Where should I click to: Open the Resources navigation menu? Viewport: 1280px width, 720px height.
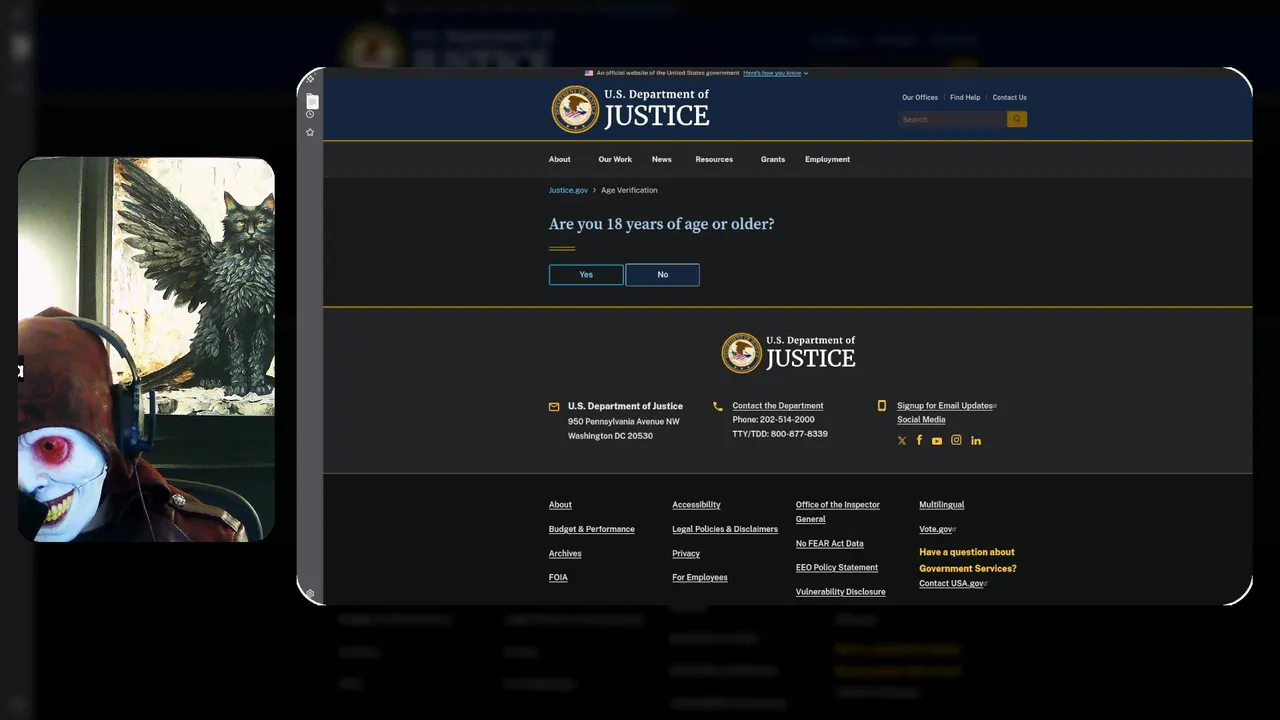tap(714, 159)
